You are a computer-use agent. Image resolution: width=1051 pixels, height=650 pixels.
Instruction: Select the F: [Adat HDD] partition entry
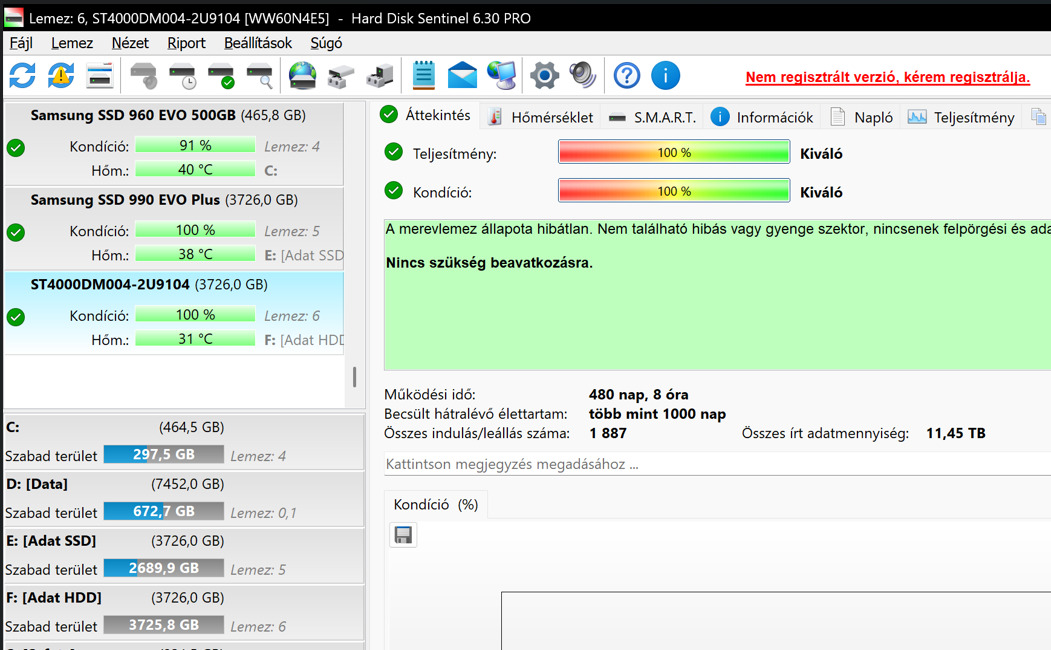184,612
